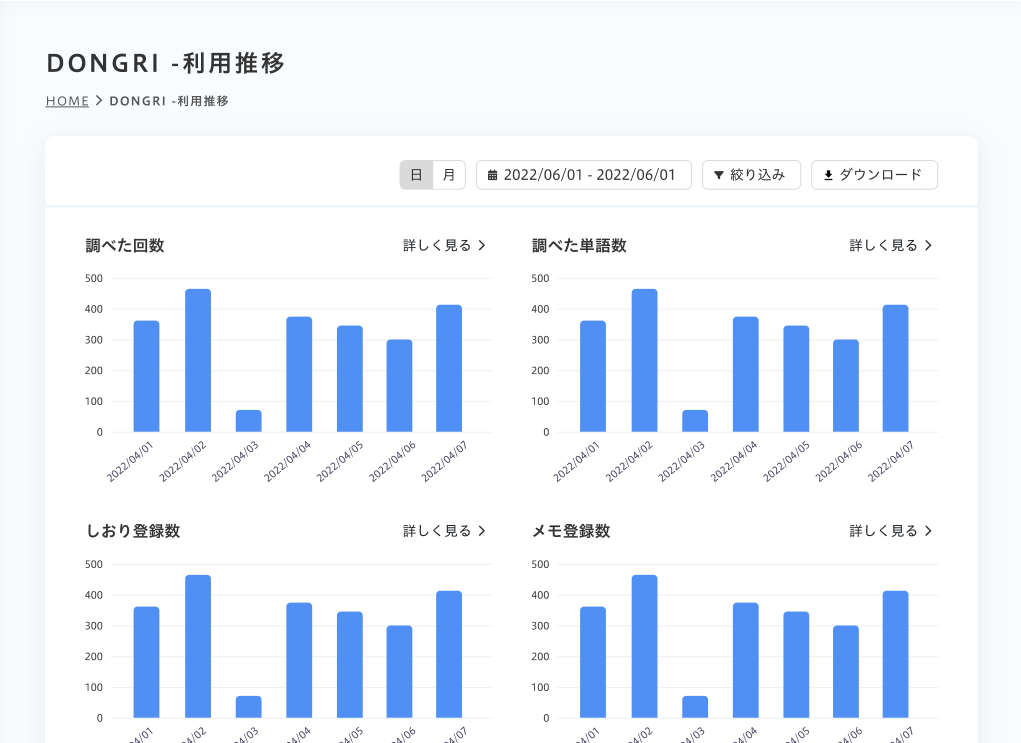Switch to daily view with 日 toggle

point(416,175)
